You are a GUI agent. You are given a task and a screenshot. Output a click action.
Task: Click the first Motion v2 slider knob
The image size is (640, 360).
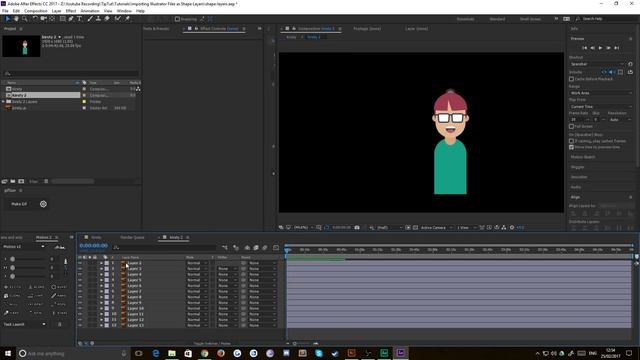pos(13,259)
